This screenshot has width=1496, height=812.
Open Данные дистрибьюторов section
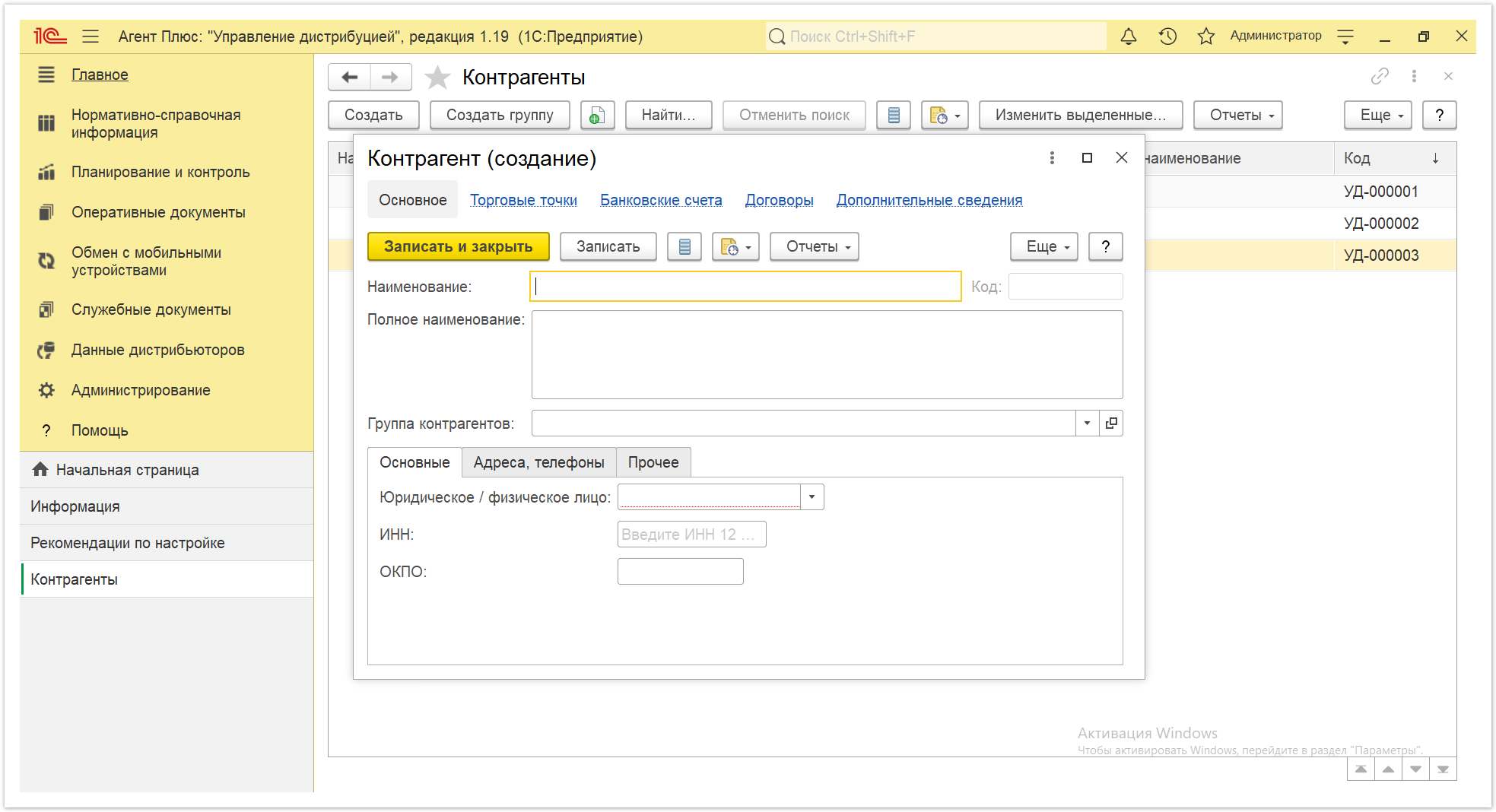158,350
